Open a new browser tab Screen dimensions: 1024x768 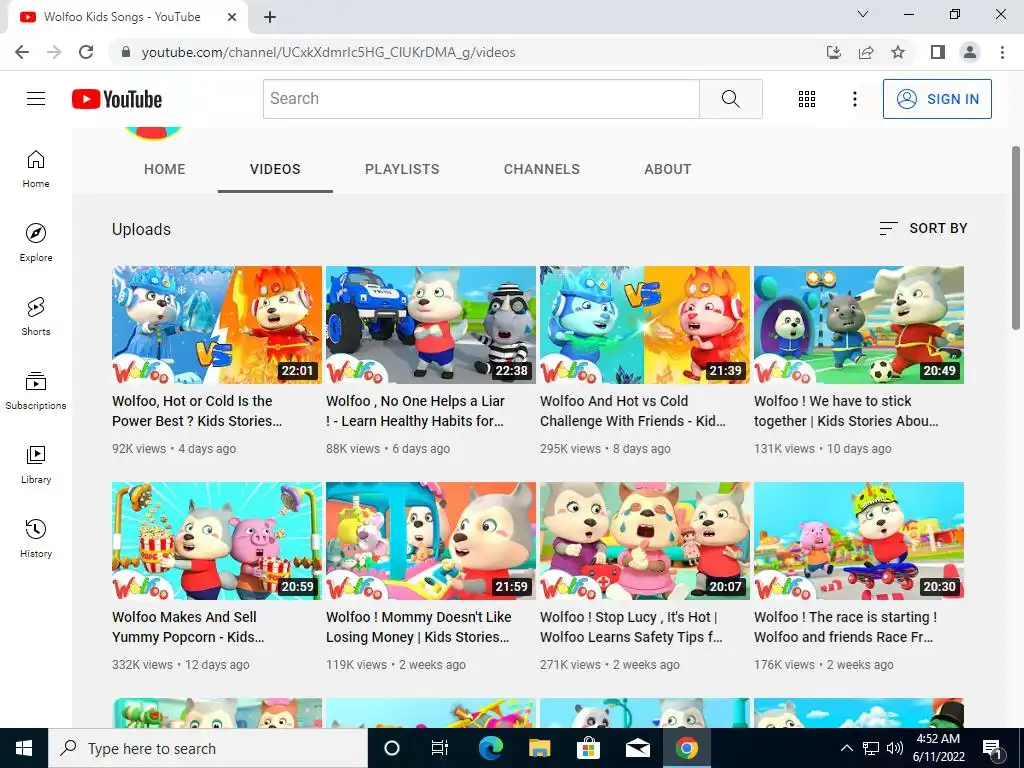pos(270,17)
